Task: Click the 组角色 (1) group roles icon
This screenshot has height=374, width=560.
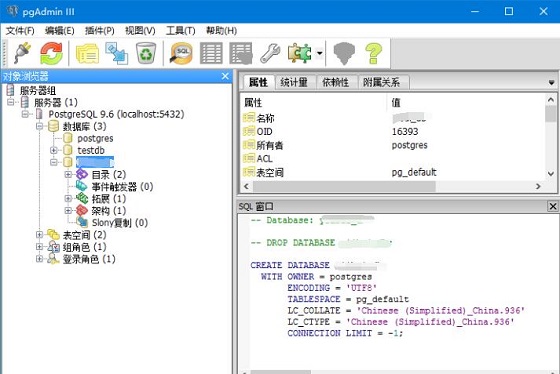Action: coord(54,247)
